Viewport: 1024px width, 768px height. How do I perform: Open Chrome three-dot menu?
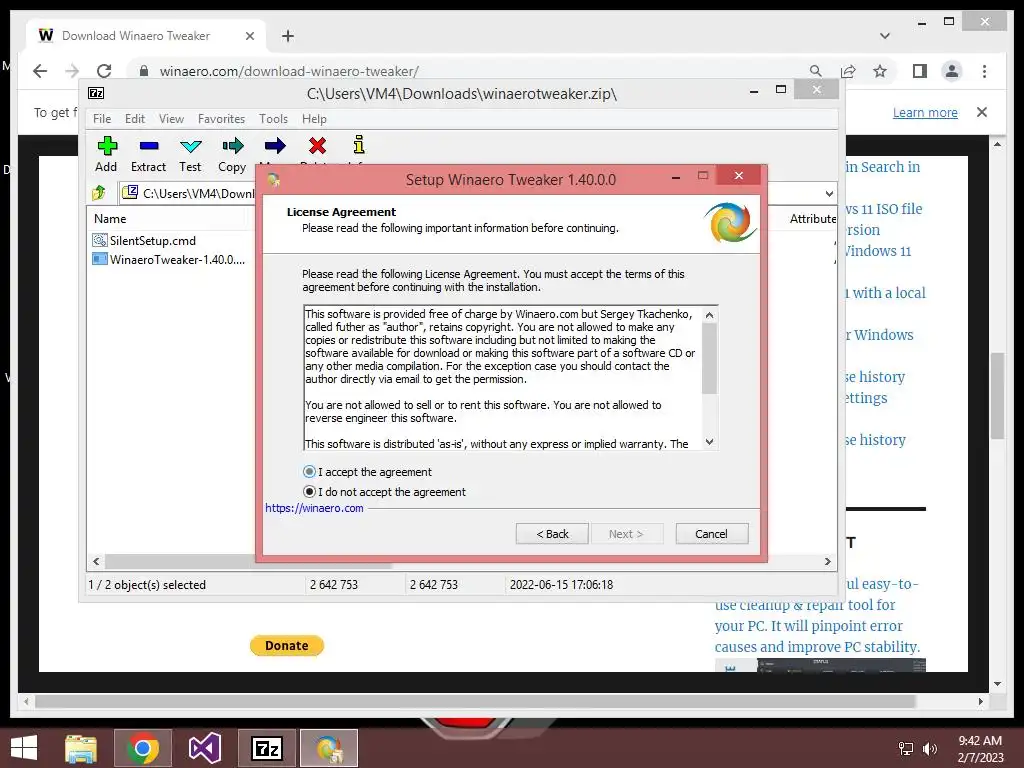(984, 71)
